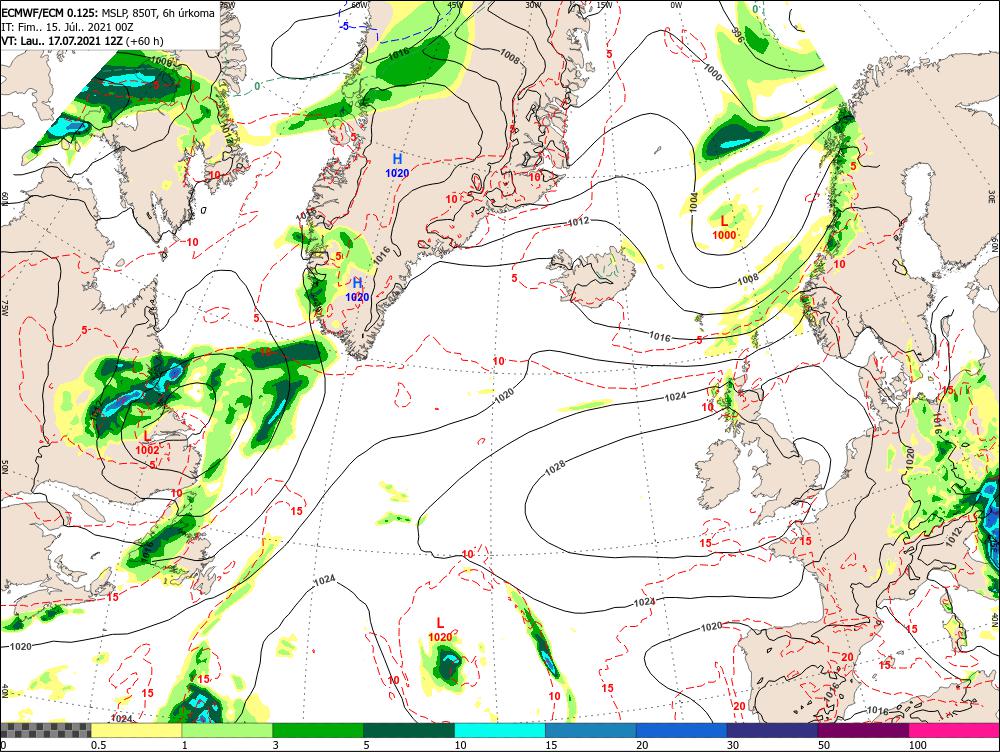Image resolution: width=1000 pixels, height=752 pixels.
Task: Click the '45W' longitude label at top
Action: tap(455, 5)
